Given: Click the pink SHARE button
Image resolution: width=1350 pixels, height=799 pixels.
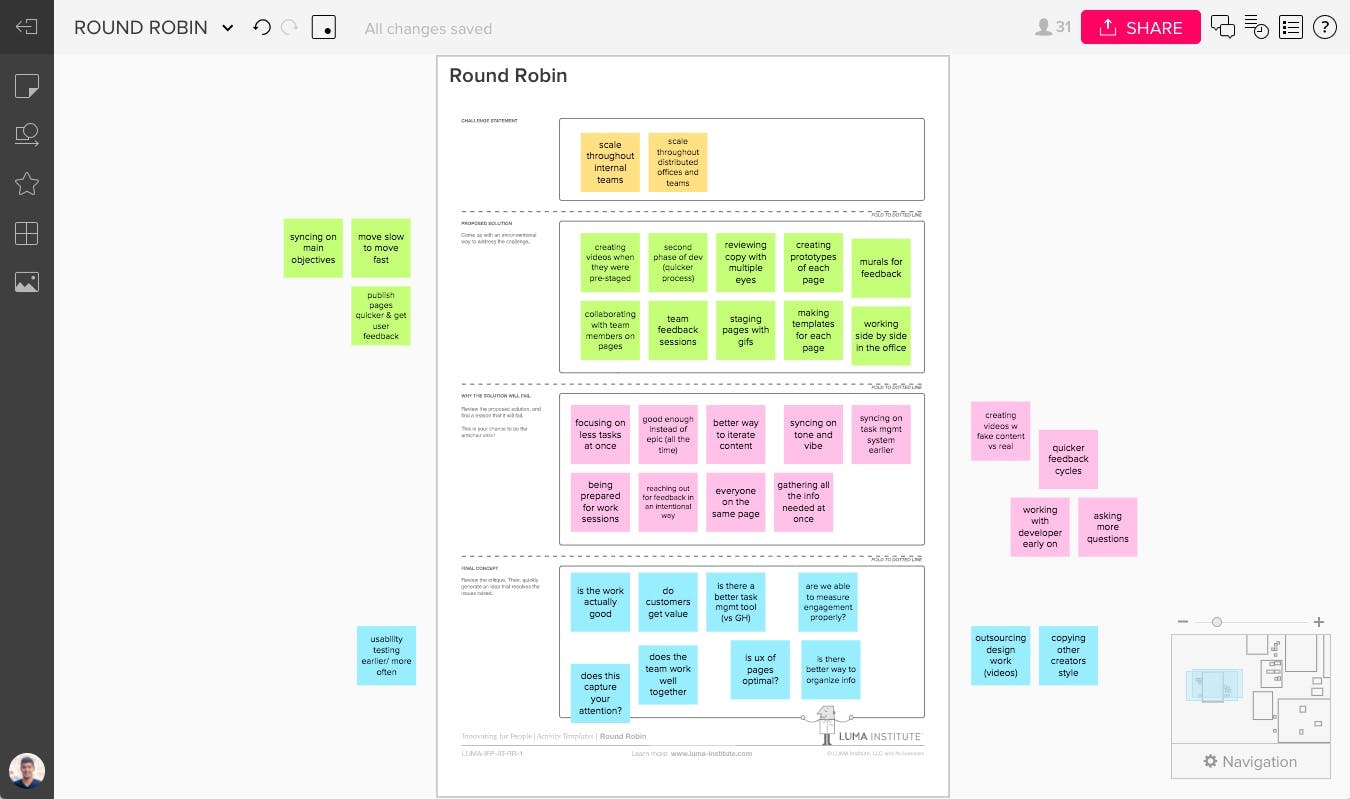Looking at the screenshot, I should pos(1140,27).
